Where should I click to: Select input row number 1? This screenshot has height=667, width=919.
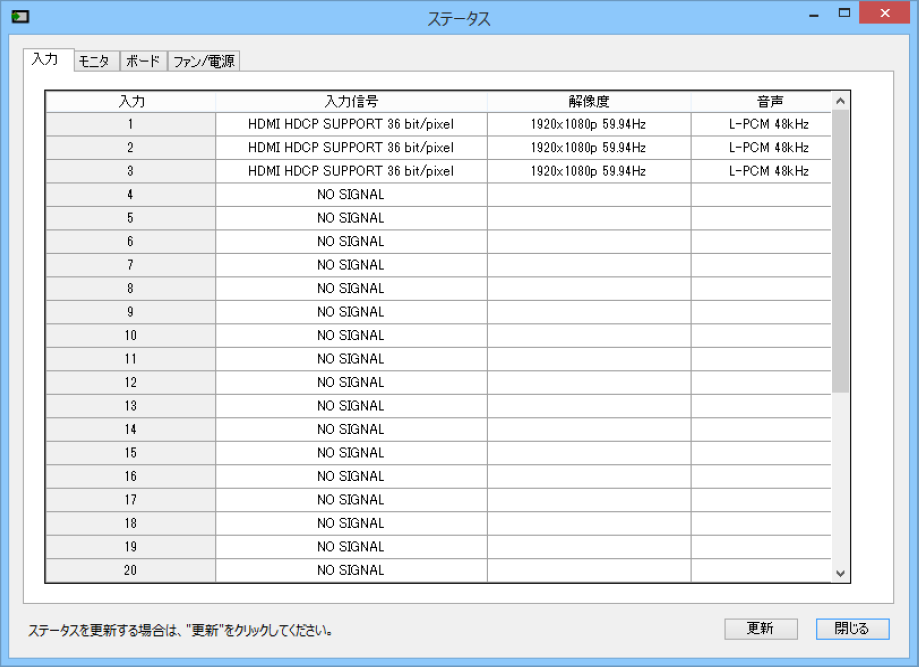[131, 124]
